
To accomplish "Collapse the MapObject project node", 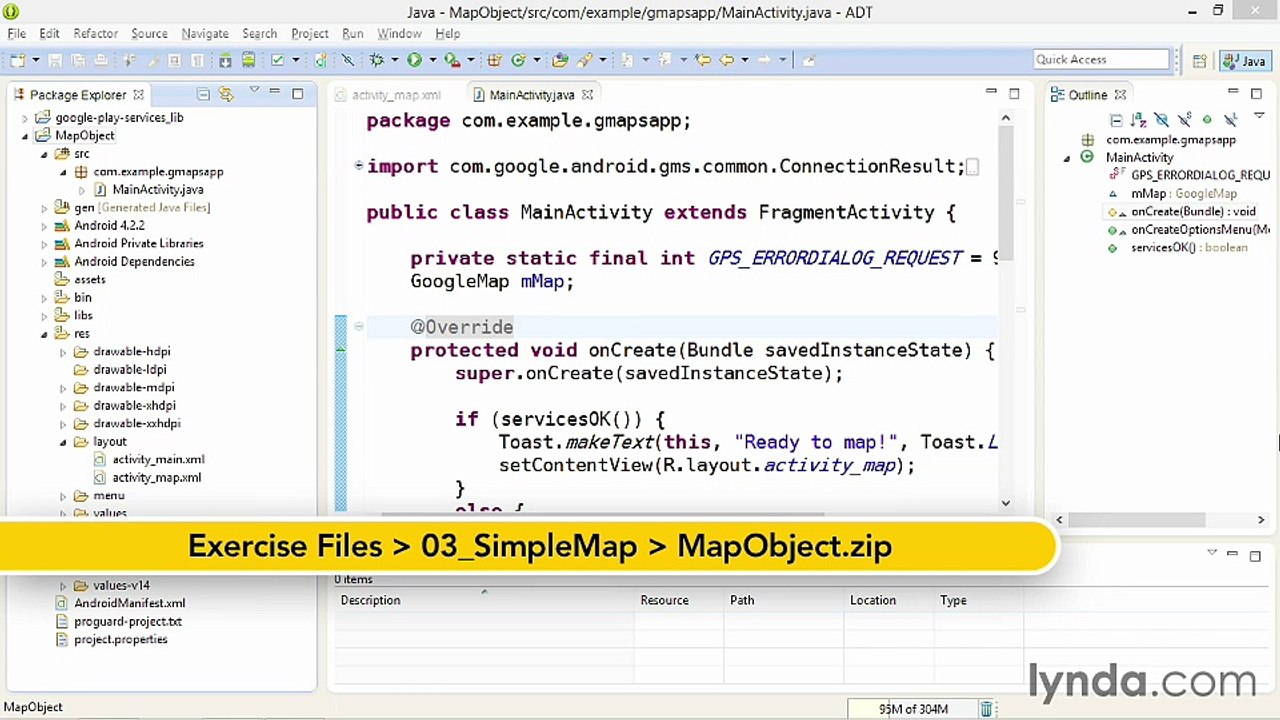I will [25, 136].
